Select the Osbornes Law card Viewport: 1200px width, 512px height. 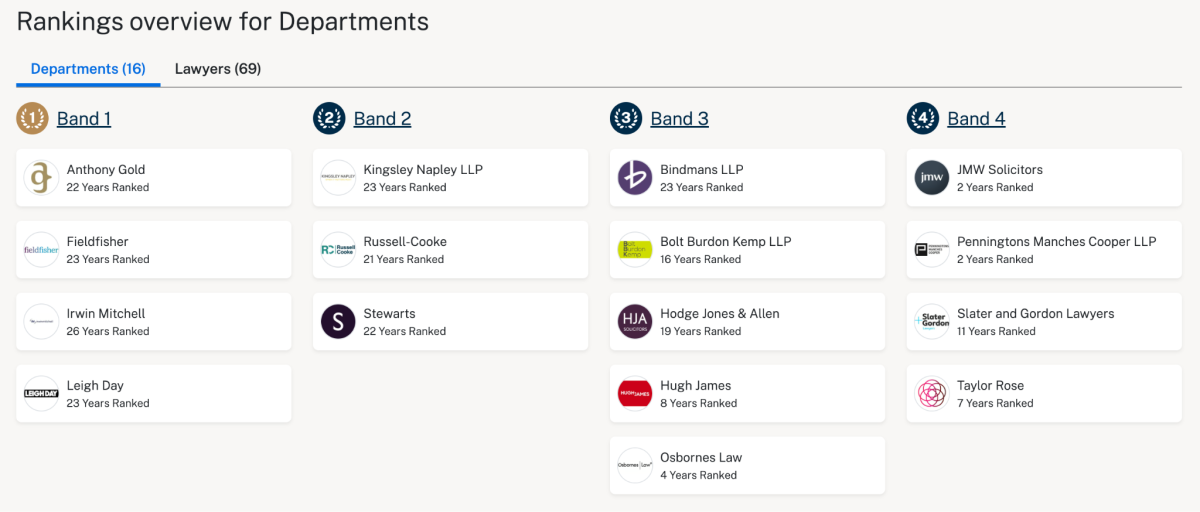(x=747, y=466)
